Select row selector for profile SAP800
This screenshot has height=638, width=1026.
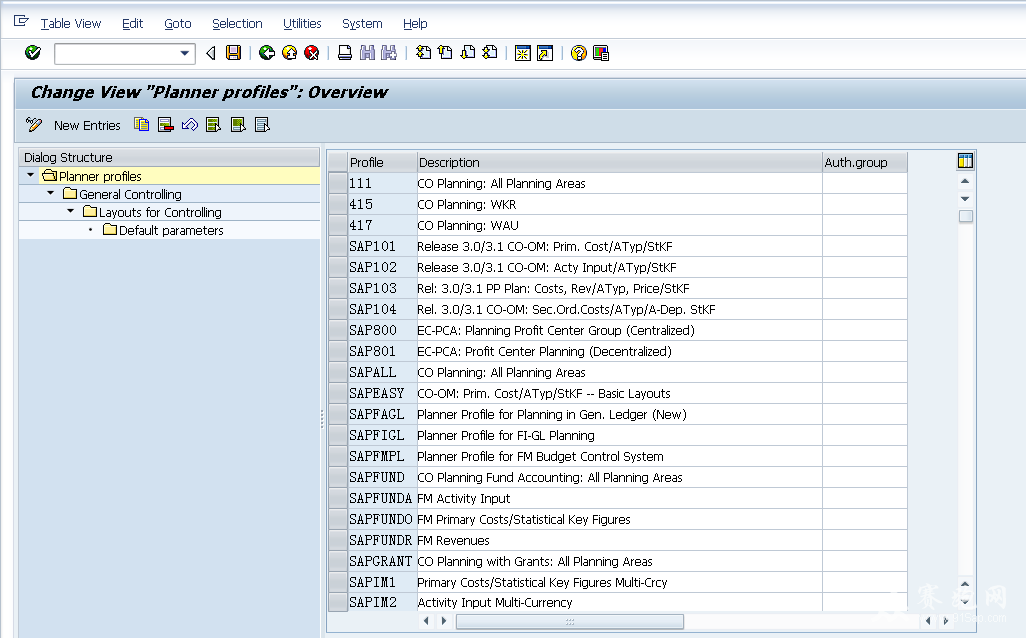coord(338,330)
